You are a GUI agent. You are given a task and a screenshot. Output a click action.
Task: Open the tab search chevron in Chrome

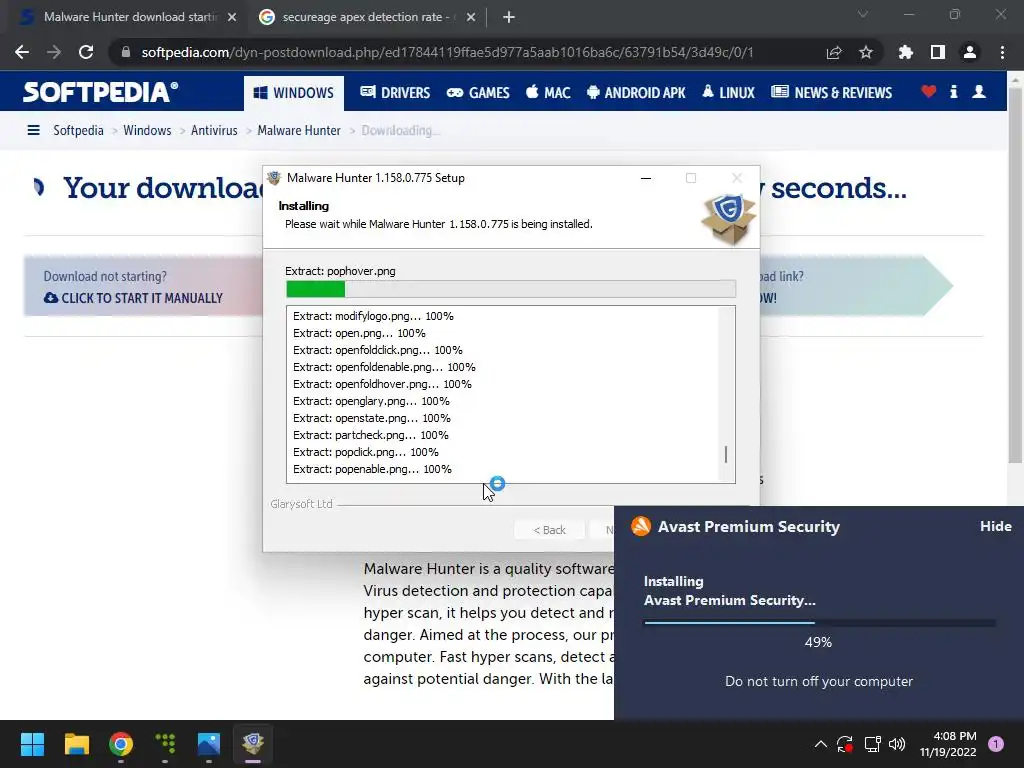pos(863,14)
